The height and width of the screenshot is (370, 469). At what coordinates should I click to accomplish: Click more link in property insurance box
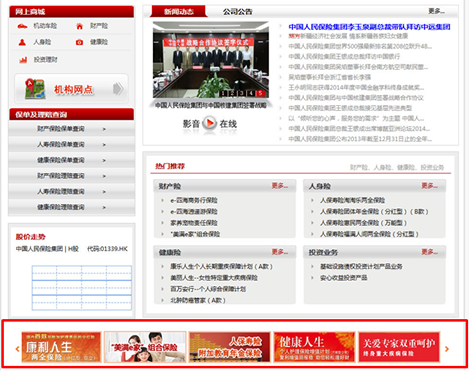[x=279, y=186]
